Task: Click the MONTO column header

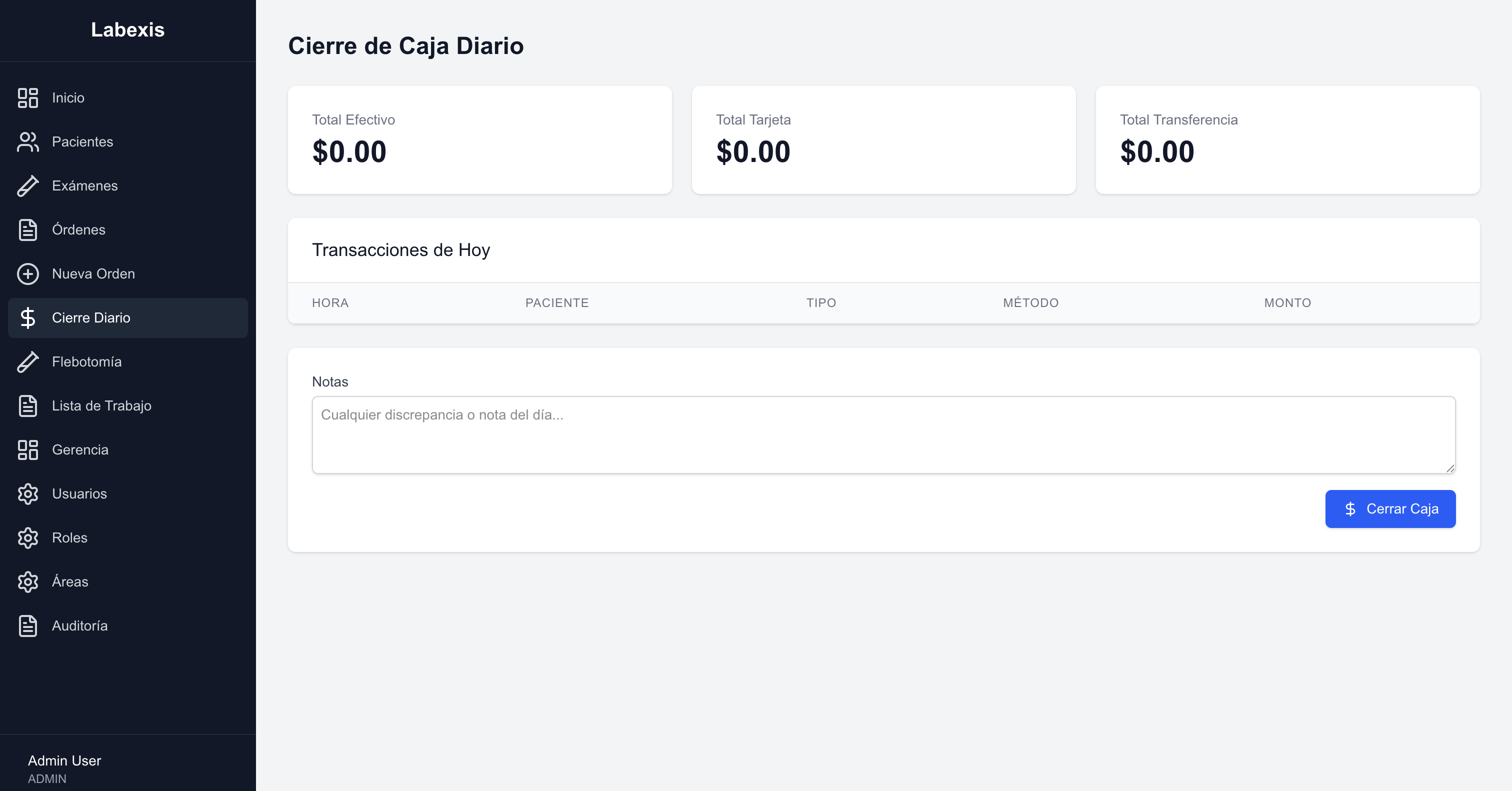Action: (x=1287, y=303)
